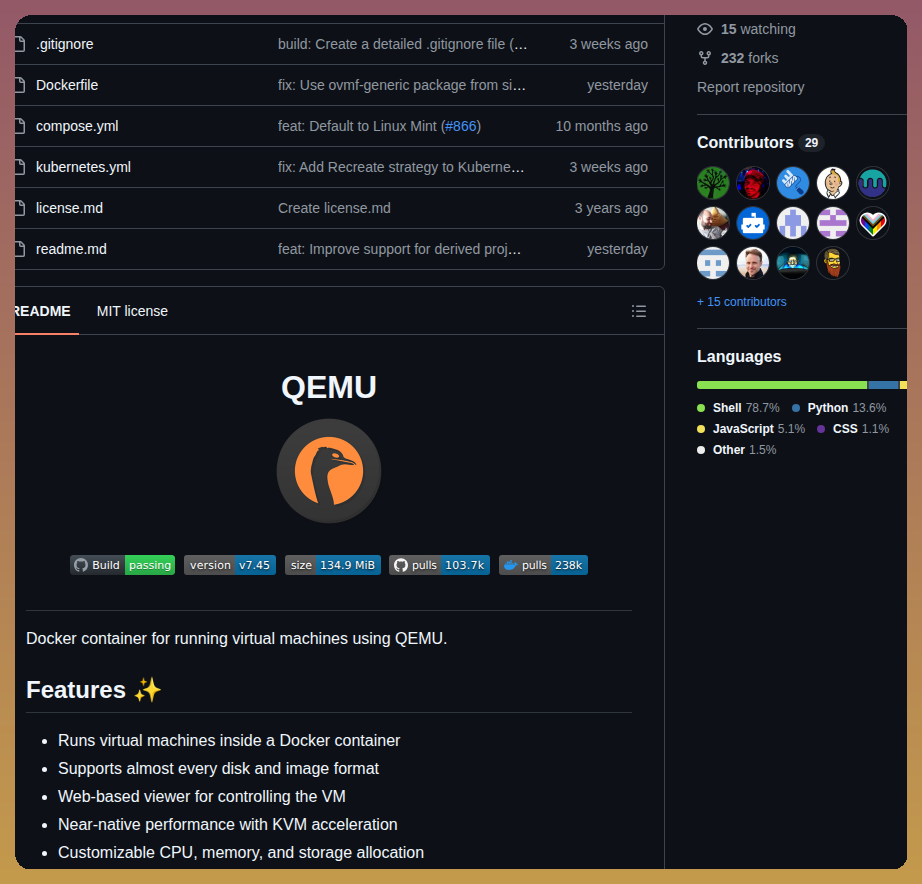Open blue cross identicon contributor avatar
The image size is (922, 884).
pyautogui.click(x=793, y=223)
